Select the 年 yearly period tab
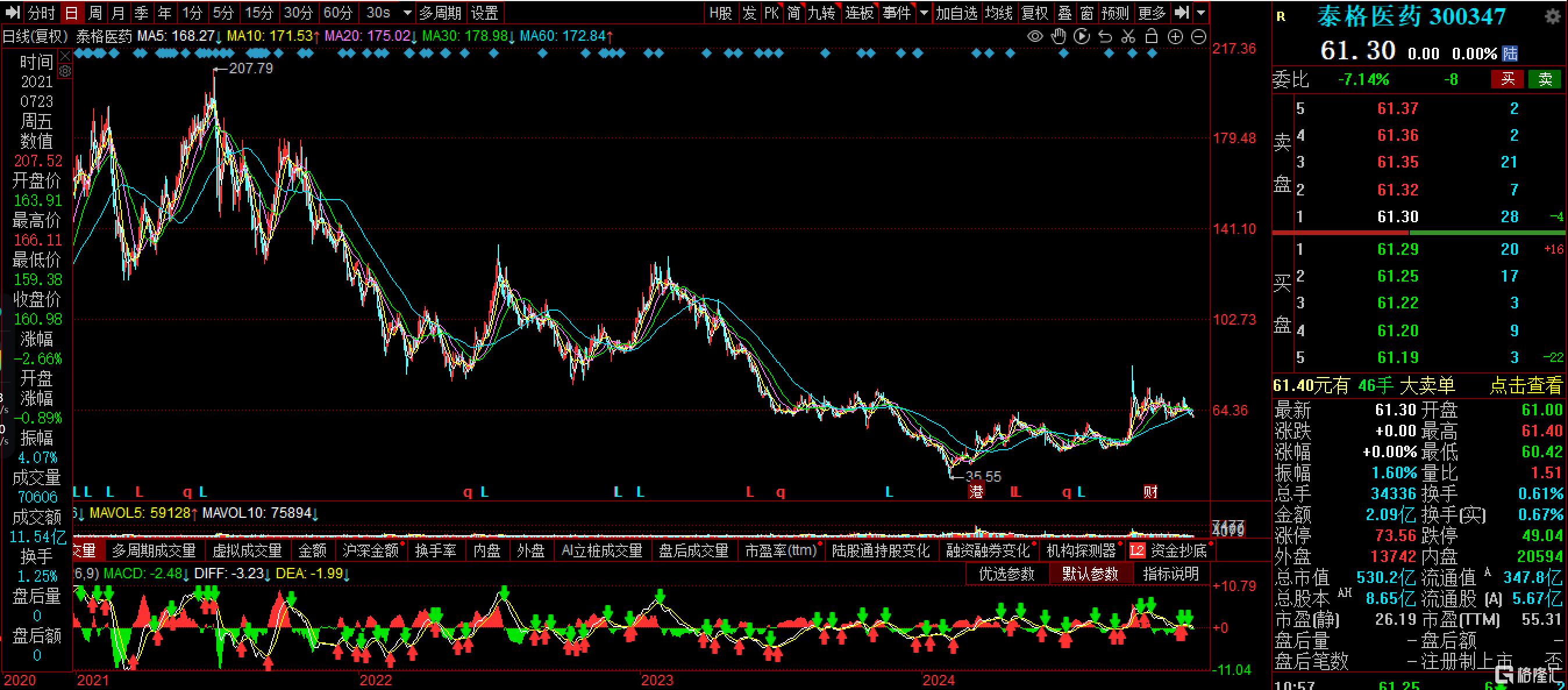Screen dimensions: 1568x690 tap(165, 12)
